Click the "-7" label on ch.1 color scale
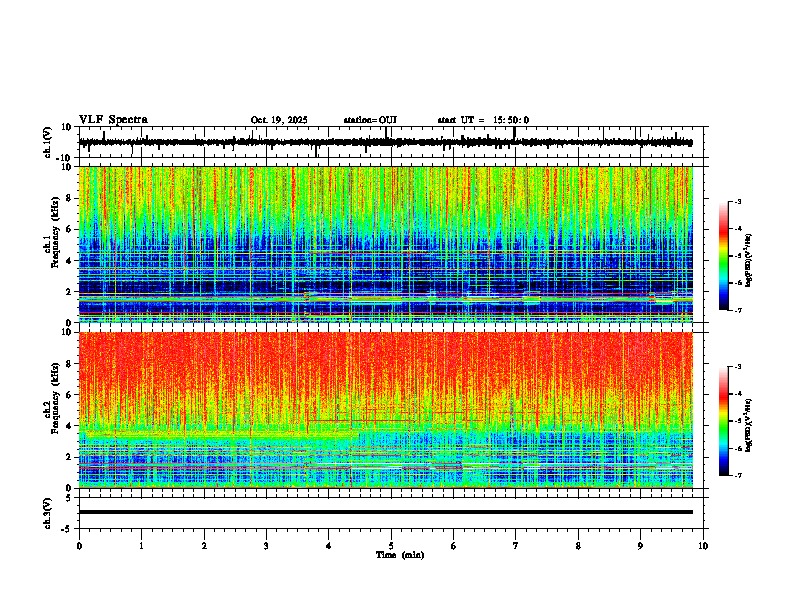This screenshot has width=792, height=612. point(737,310)
